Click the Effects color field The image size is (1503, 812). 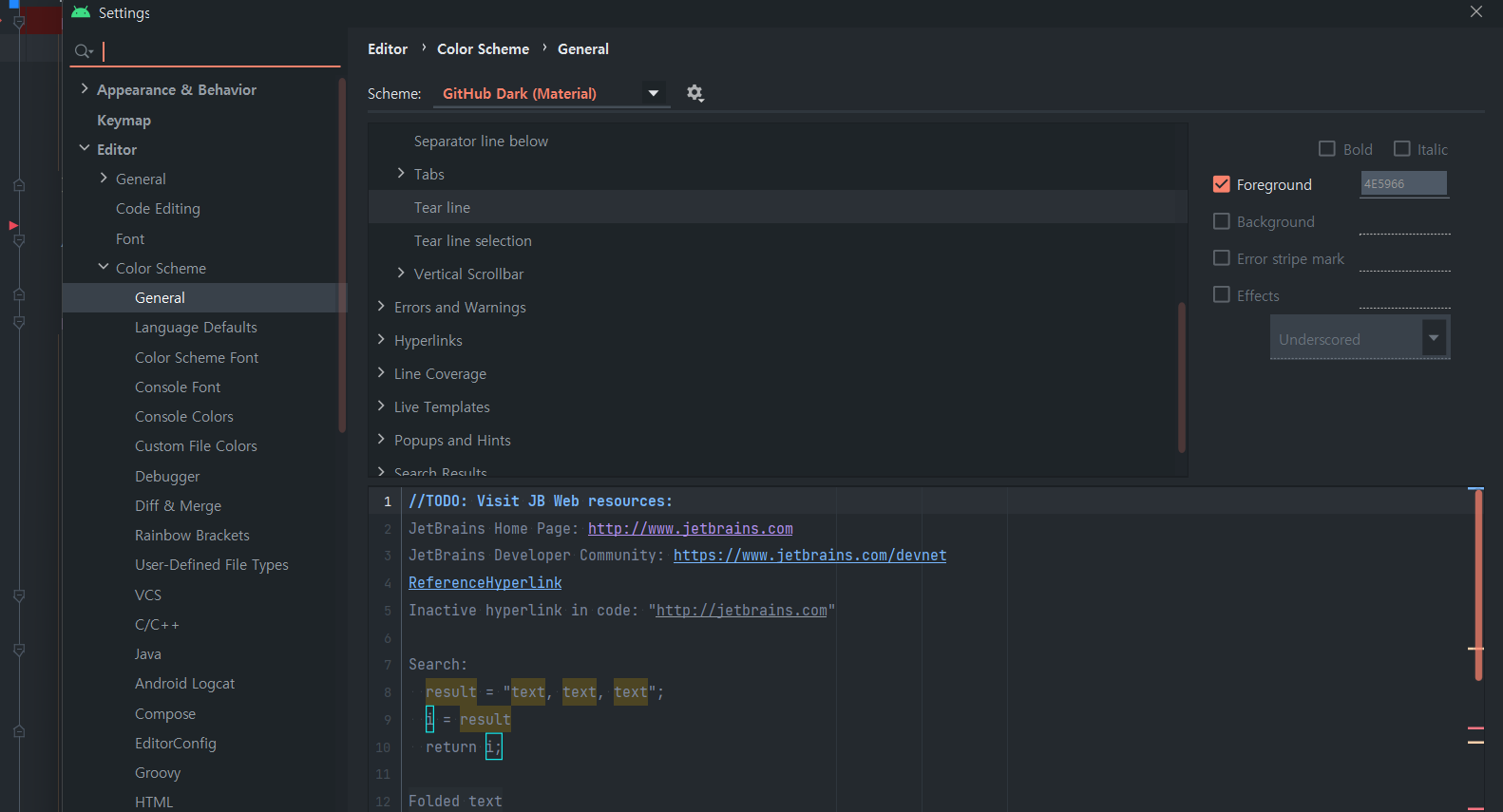[x=1404, y=296]
